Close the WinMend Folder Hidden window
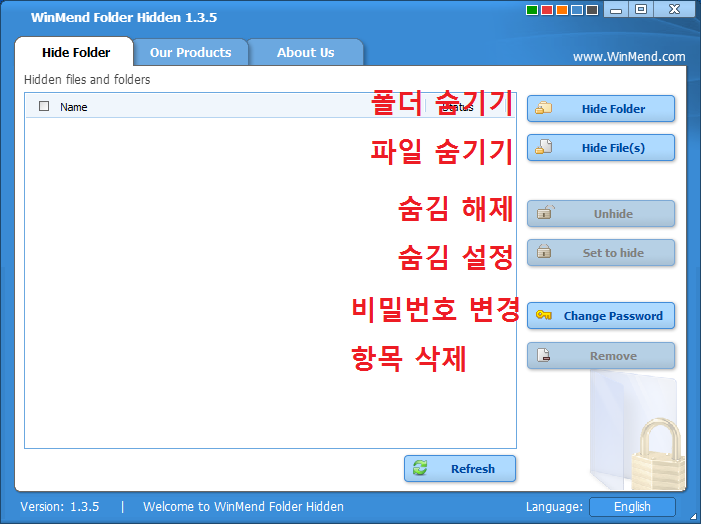Image resolution: width=701 pixels, height=524 pixels. [674, 9]
